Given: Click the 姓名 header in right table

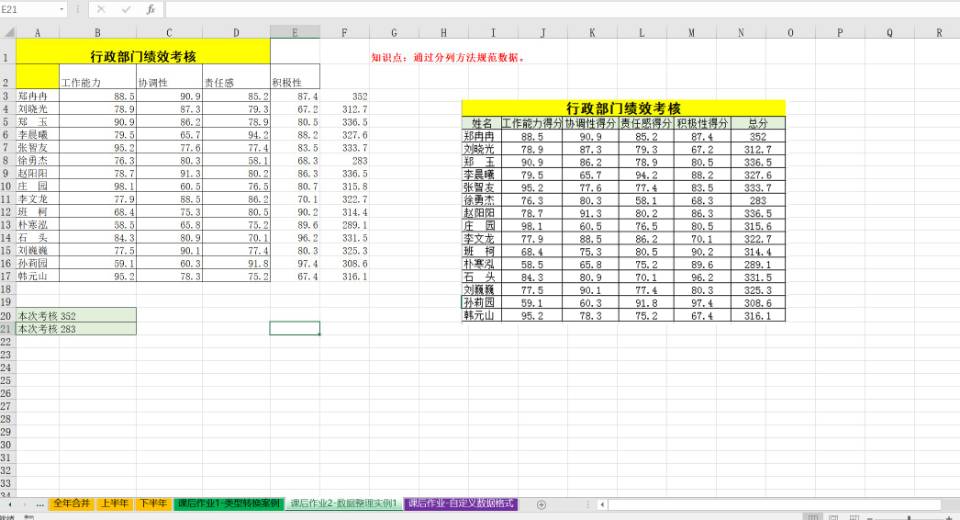Looking at the screenshot, I should (481, 123).
